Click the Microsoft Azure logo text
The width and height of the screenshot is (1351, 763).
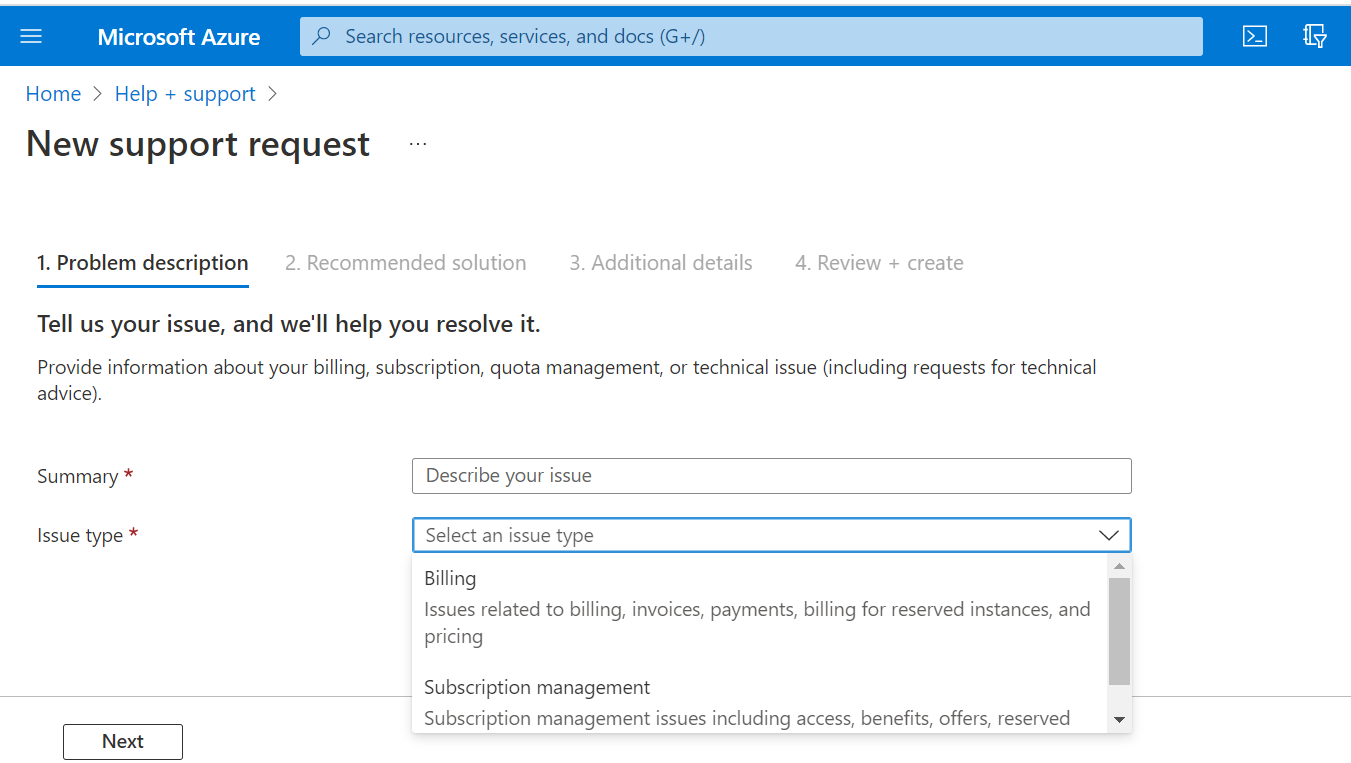[x=179, y=37]
